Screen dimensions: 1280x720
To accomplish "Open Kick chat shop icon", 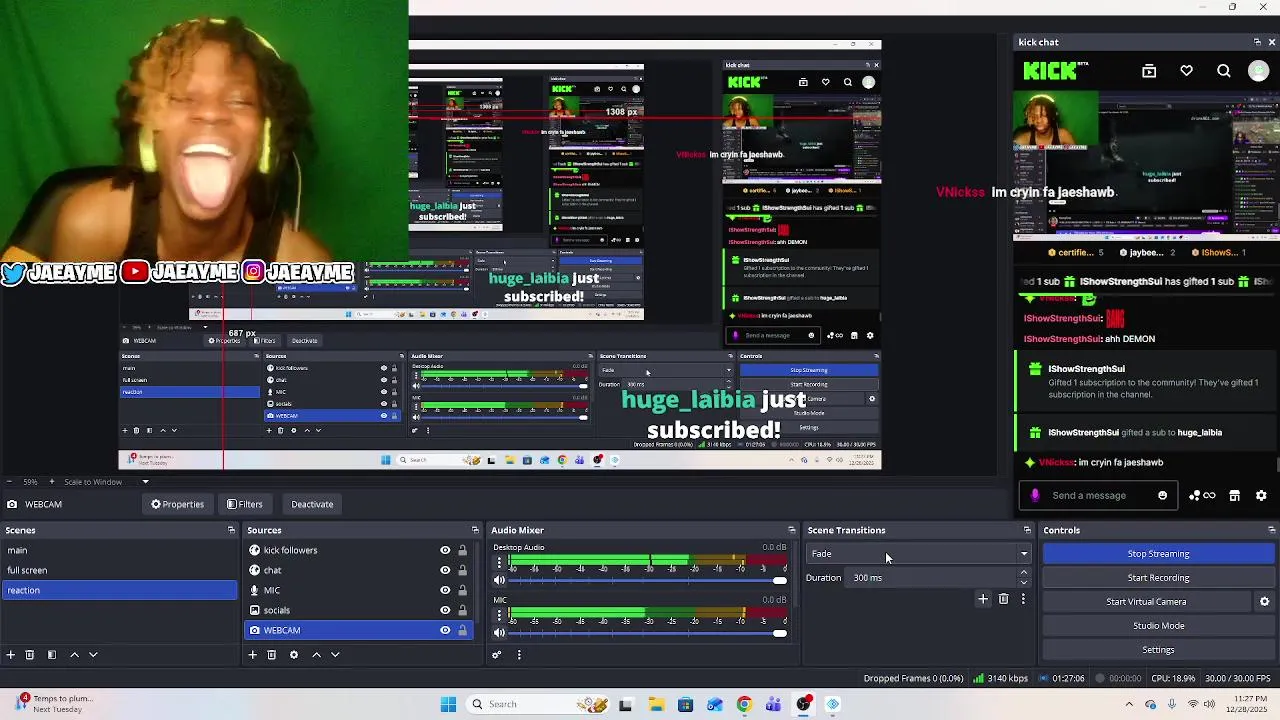I will pos(1234,496).
